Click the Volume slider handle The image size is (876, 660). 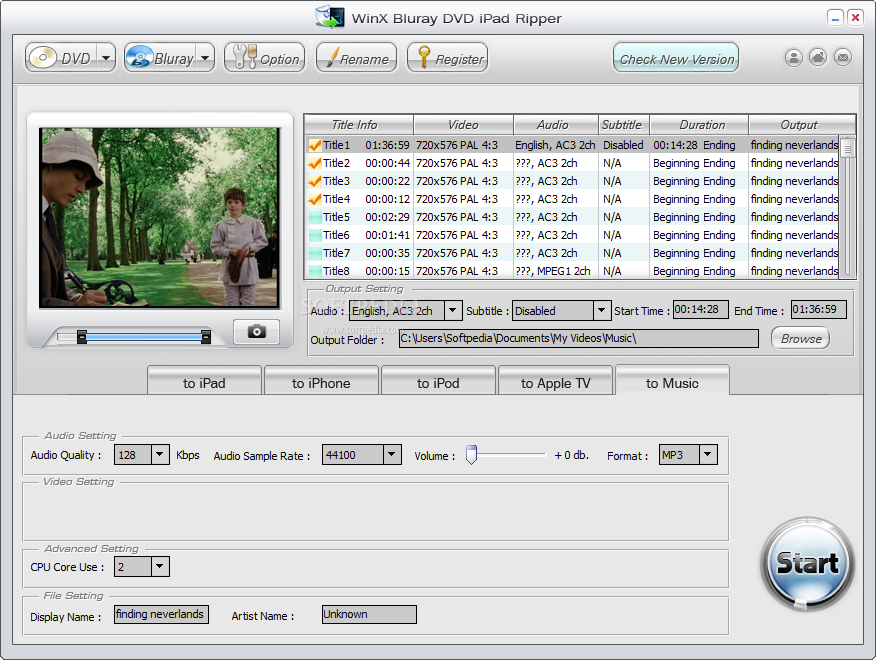(x=472, y=454)
